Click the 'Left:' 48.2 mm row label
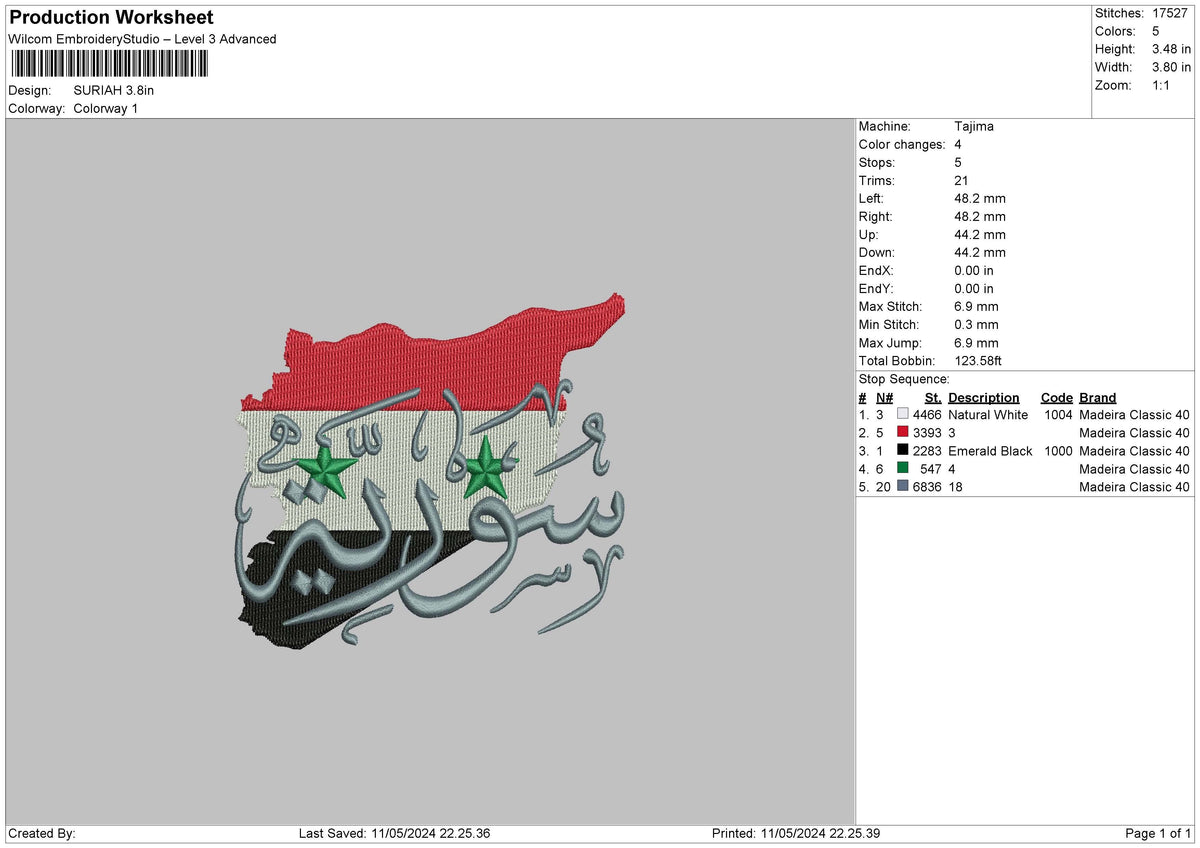1200x848 pixels. (873, 199)
